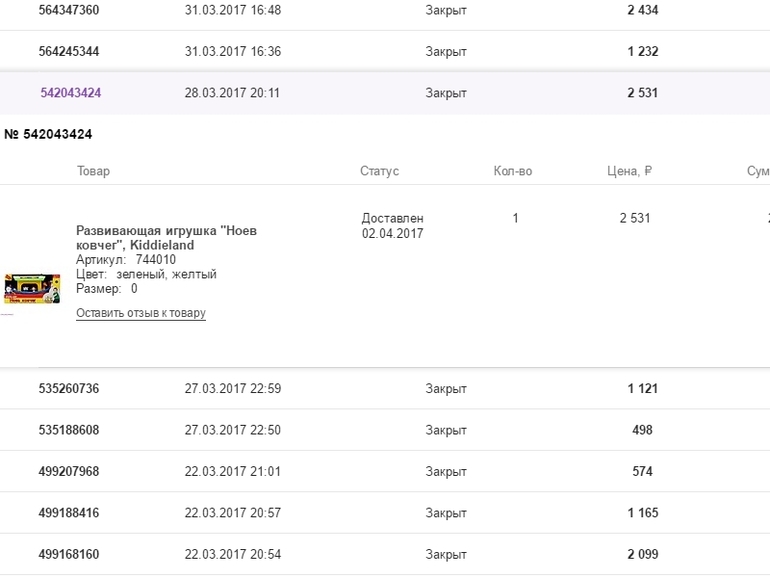Open order 535188608
Image resolution: width=770 pixels, height=578 pixels.
coord(68,430)
